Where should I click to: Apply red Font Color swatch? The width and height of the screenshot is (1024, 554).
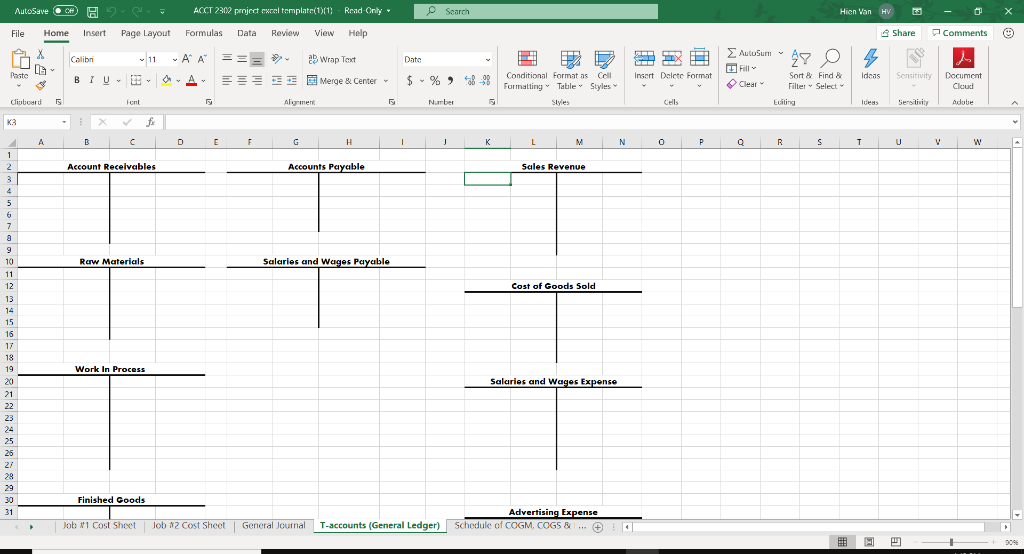pos(191,80)
